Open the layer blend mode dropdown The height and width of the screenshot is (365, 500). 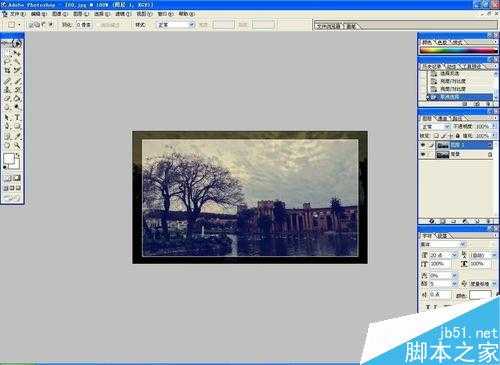pos(436,127)
